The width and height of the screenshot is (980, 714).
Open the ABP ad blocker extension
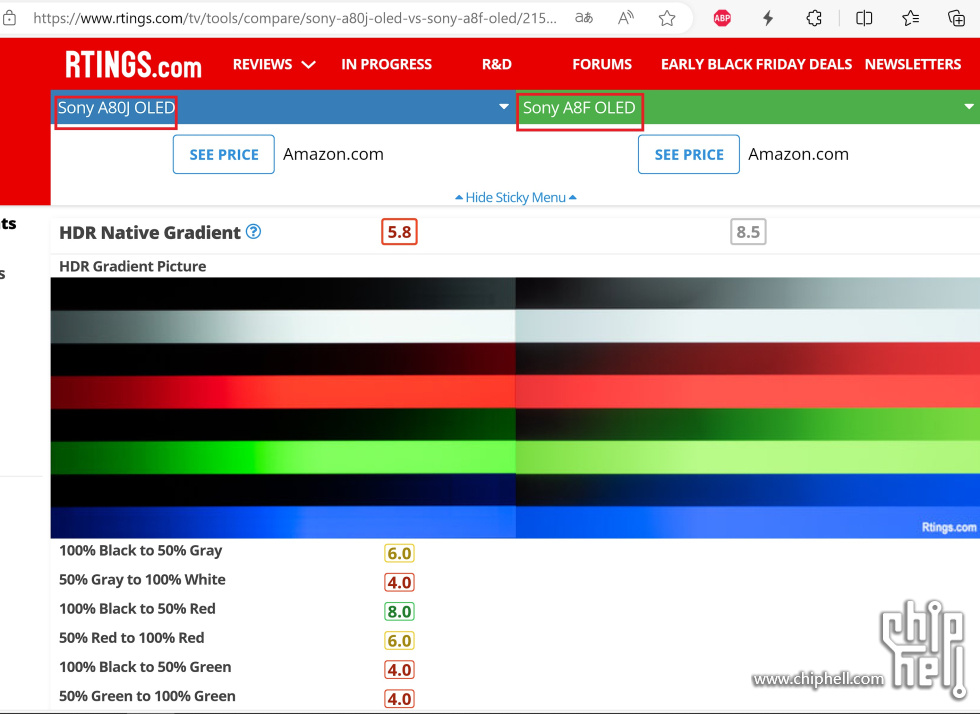(722, 18)
